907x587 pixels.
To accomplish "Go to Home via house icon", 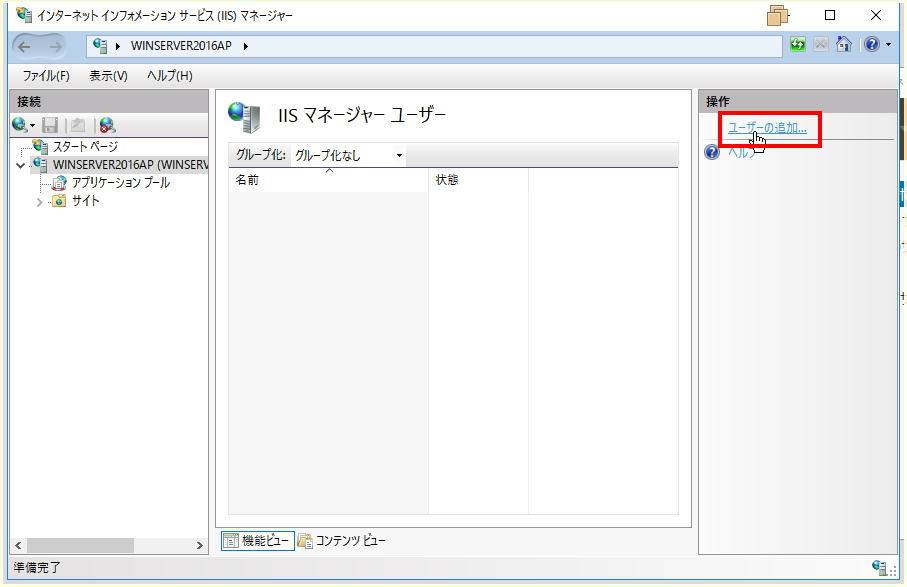I will coord(844,45).
